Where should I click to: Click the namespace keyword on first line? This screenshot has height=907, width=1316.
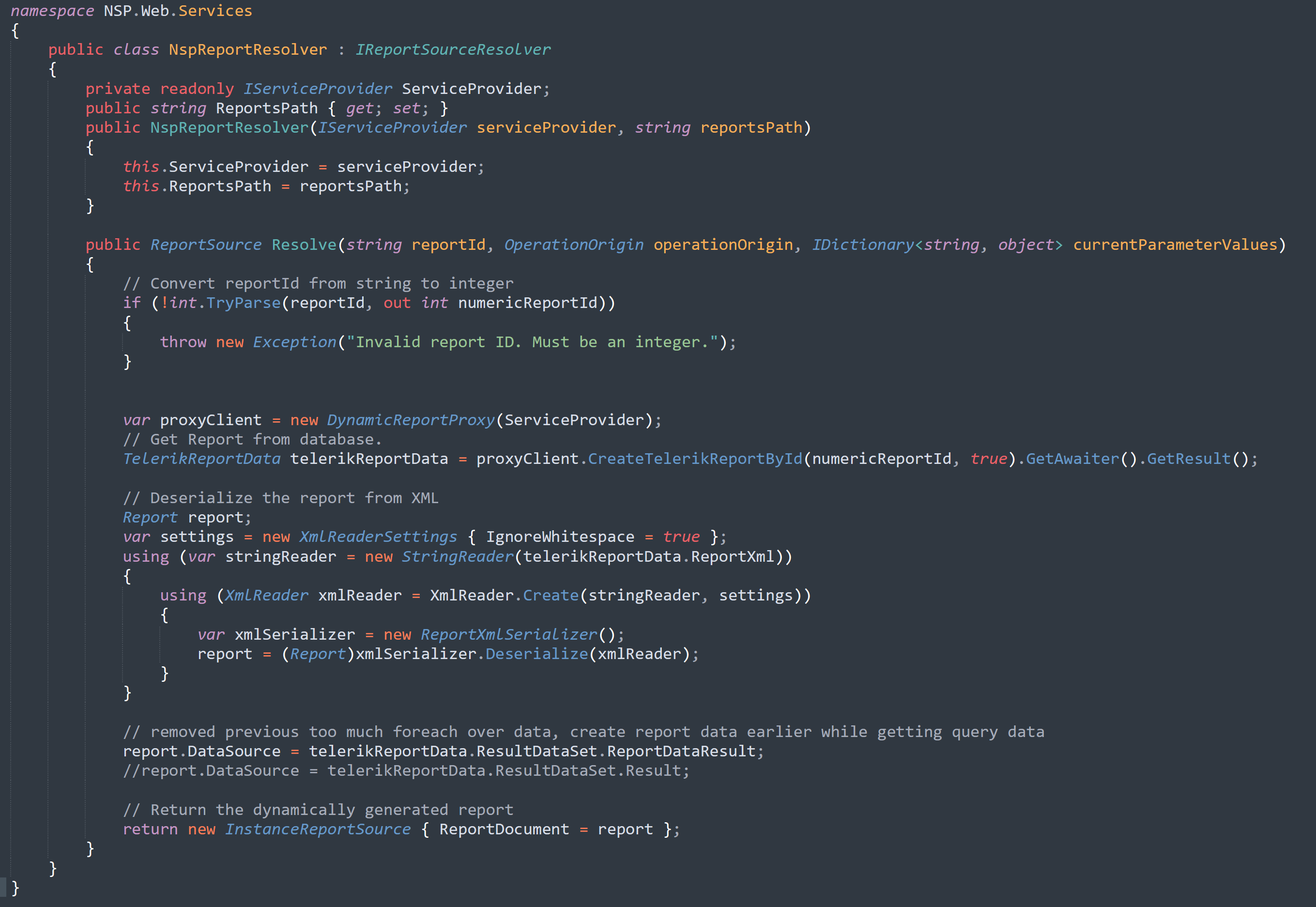(x=52, y=11)
